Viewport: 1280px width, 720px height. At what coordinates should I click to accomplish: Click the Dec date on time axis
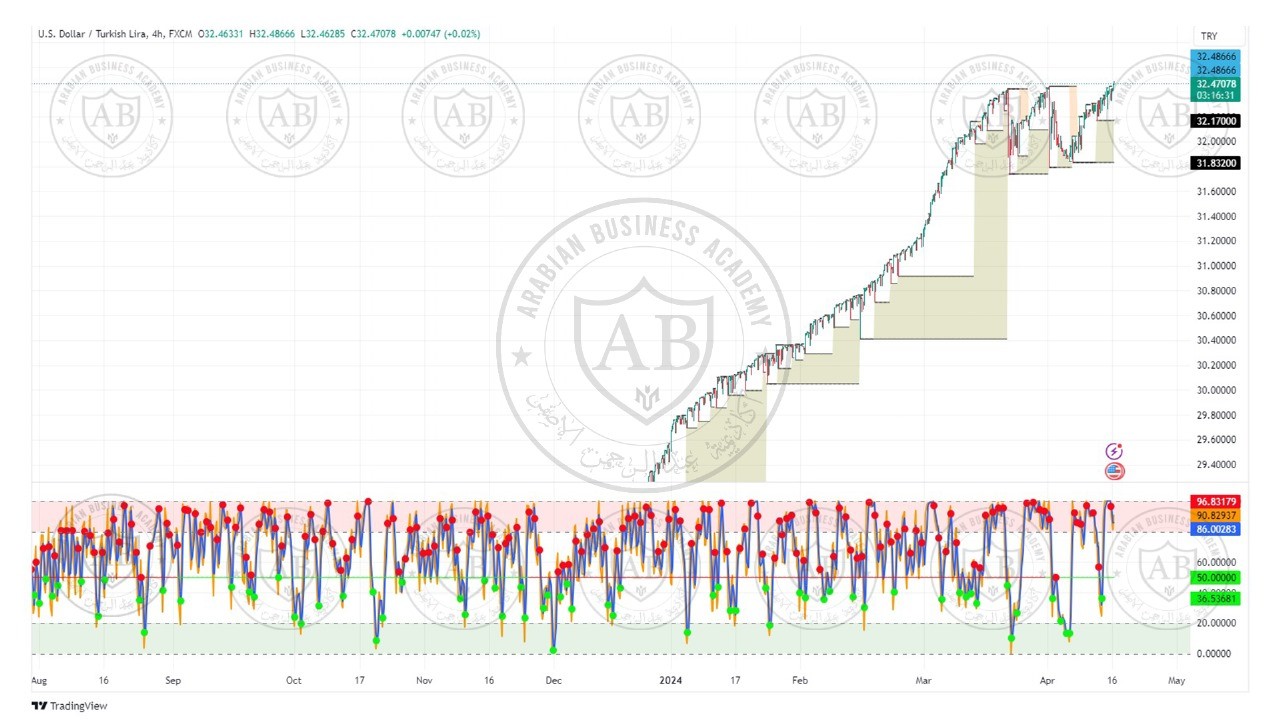(553, 680)
